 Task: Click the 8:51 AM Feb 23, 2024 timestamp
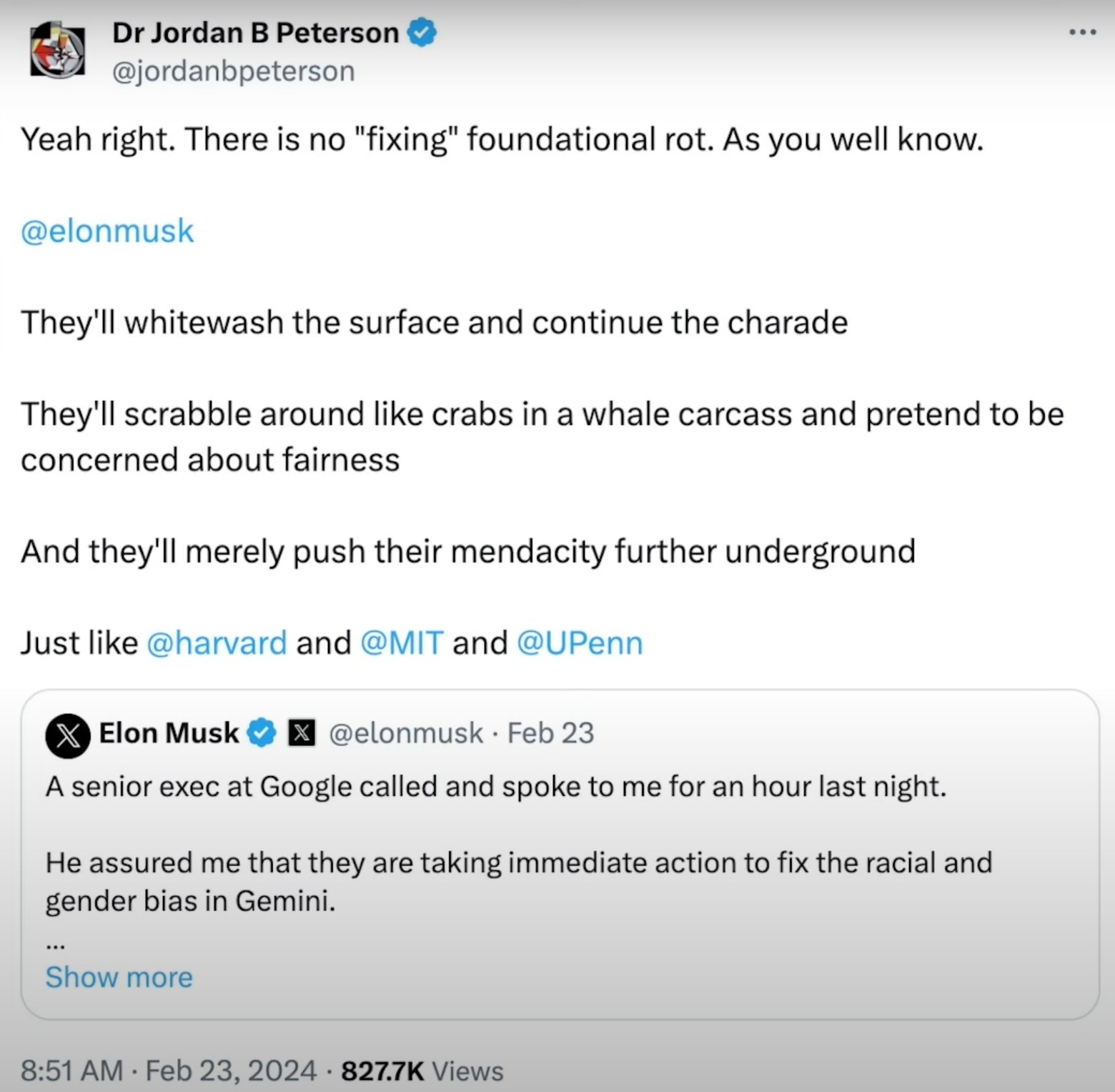168,1070
